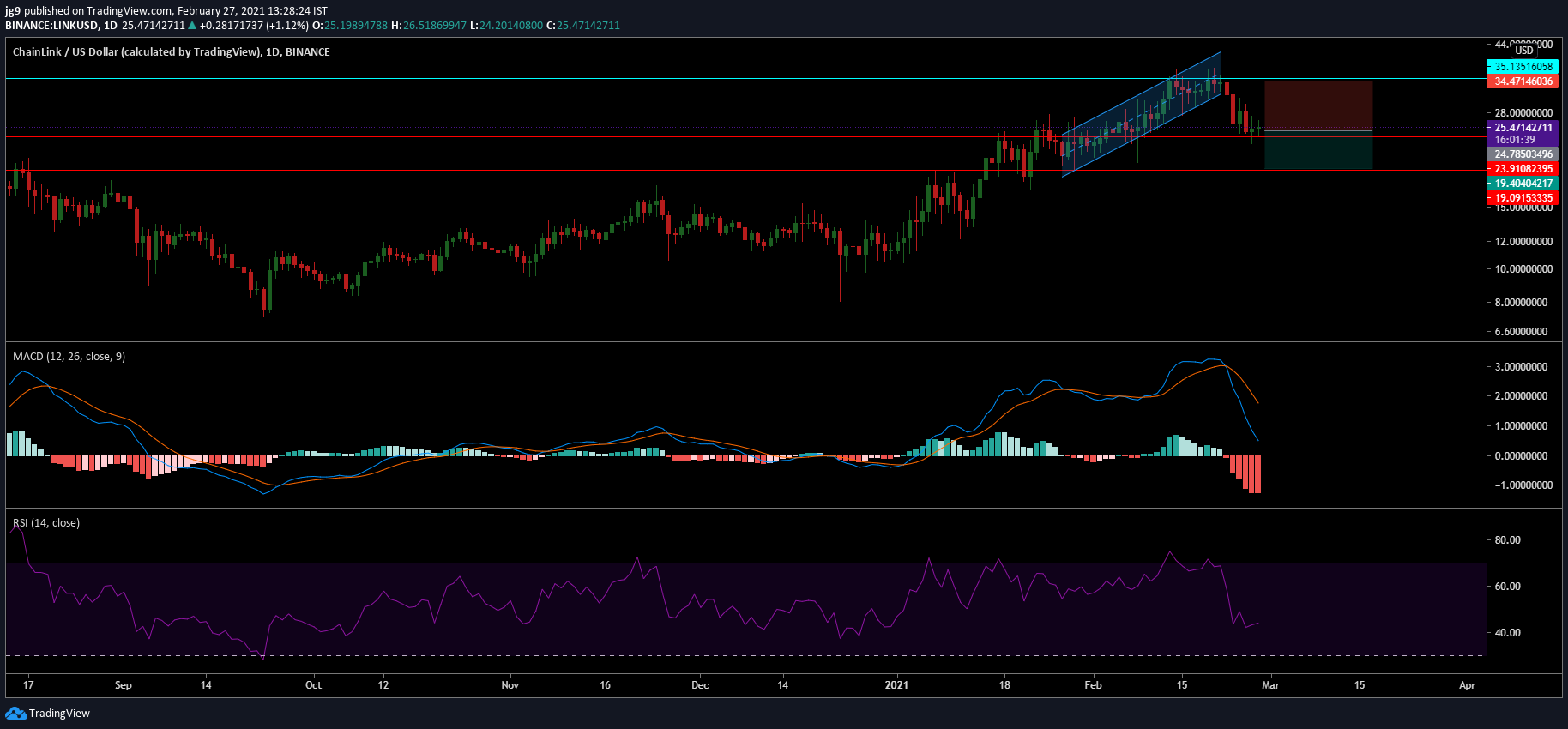Click the cyan 35.13516058 price label
Viewport: 1568px width, 729px height.
coord(1523,67)
